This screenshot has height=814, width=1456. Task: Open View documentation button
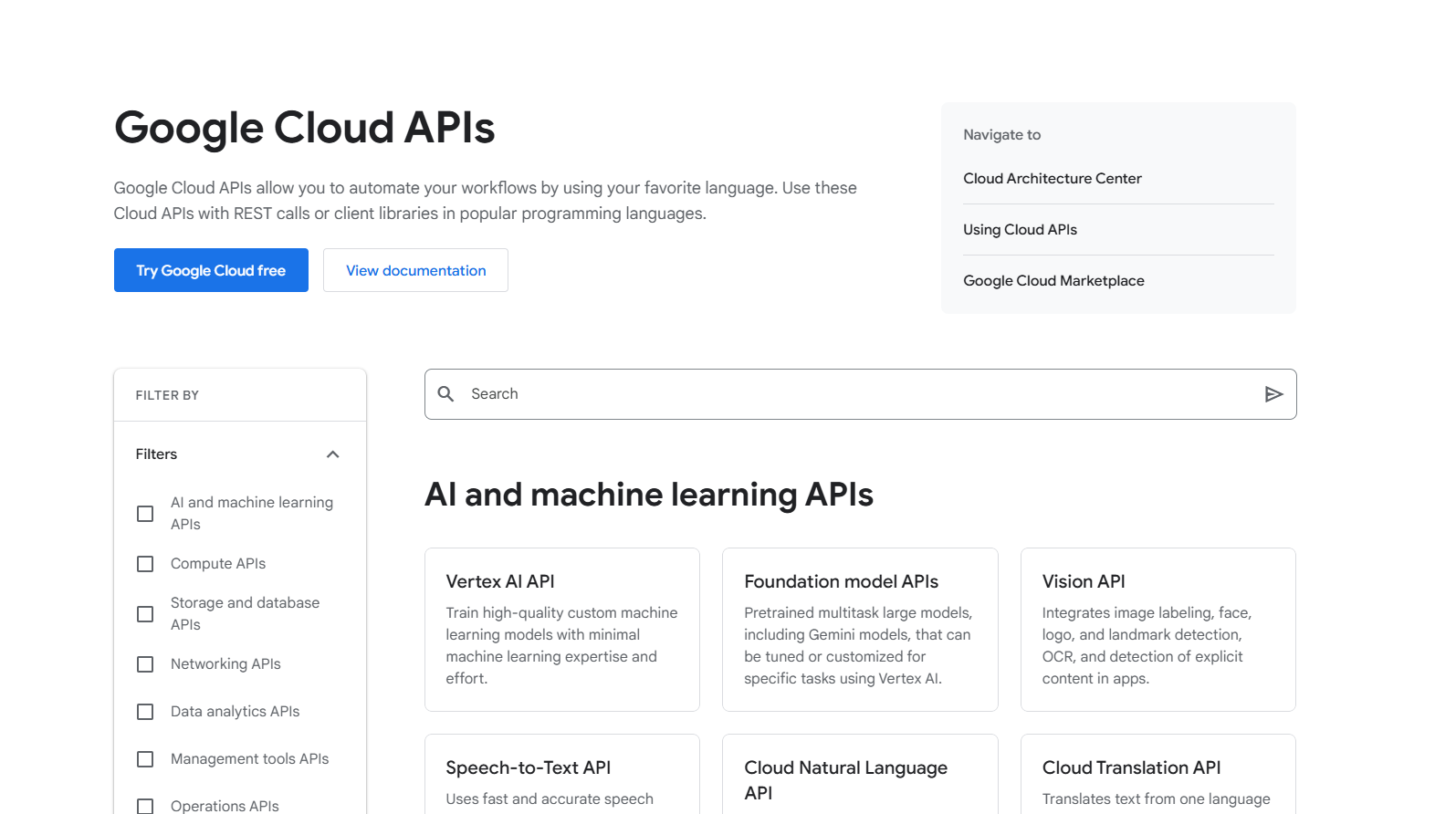coord(415,270)
